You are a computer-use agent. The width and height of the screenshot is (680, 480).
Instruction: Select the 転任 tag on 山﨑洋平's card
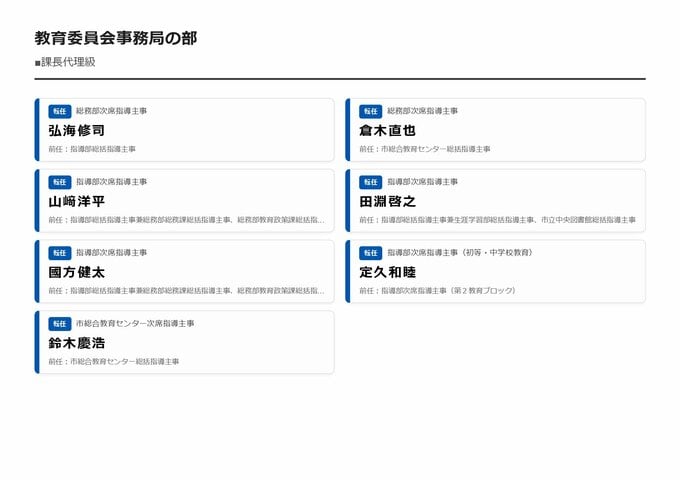click(60, 182)
